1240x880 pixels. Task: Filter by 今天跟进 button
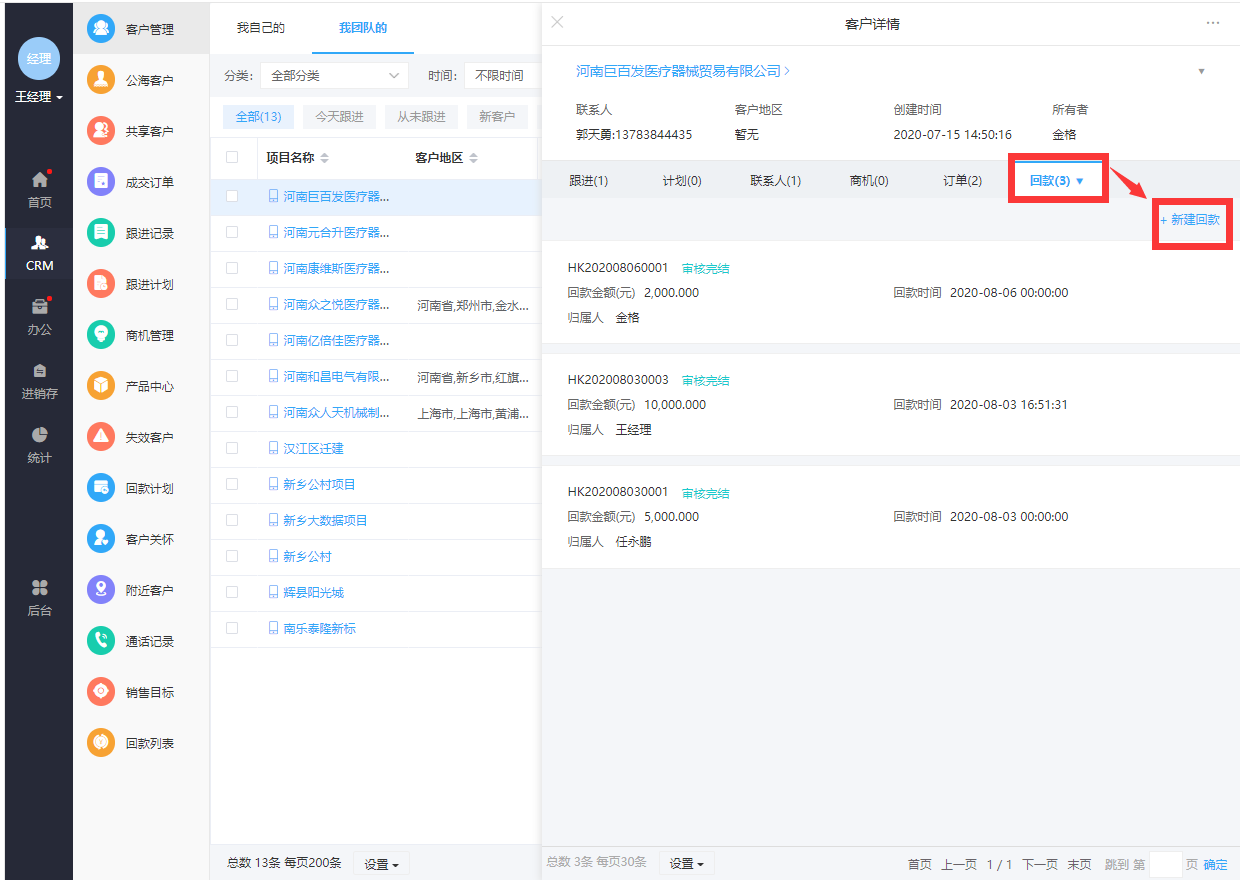pyautogui.click(x=339, y=117)
